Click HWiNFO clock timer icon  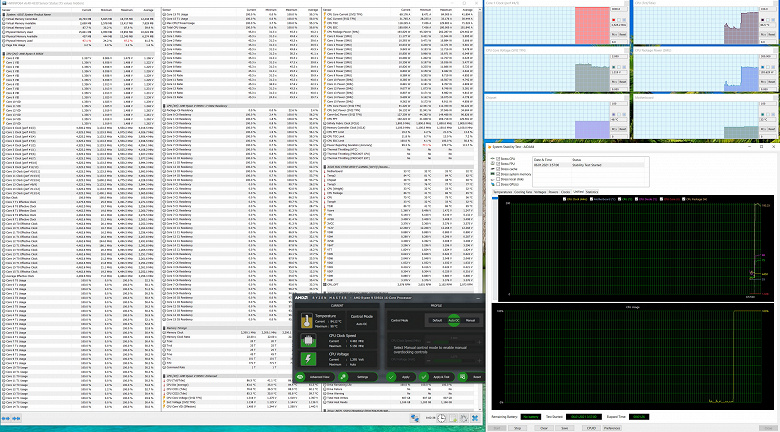click(442, 418)
